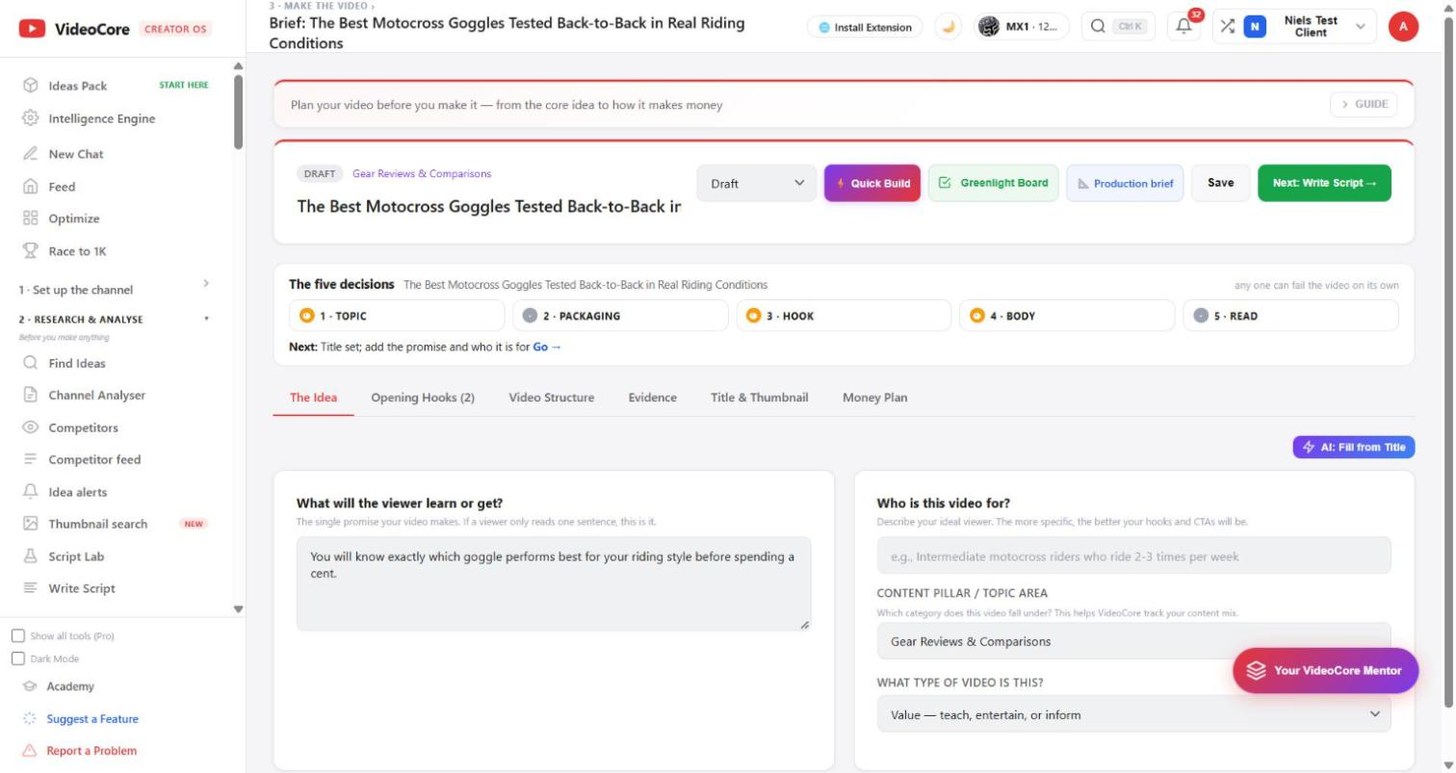Click the Competitors eye icon
The image size is (1456, 773).
(30, 427)
